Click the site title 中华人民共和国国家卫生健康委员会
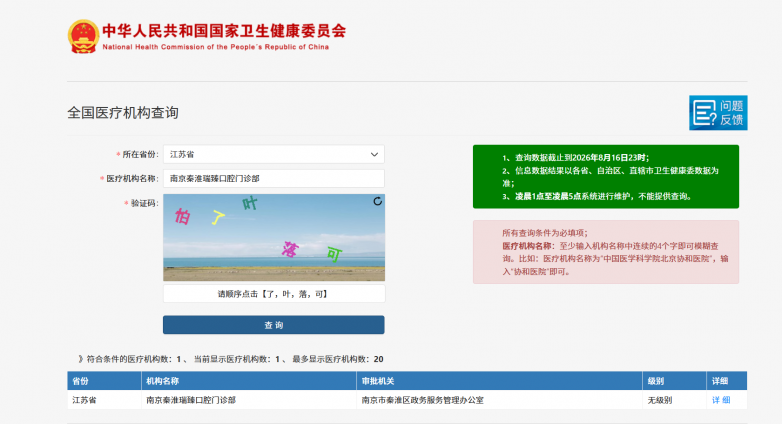This screenshot has height=424, width=782. (x=224, y=31)
